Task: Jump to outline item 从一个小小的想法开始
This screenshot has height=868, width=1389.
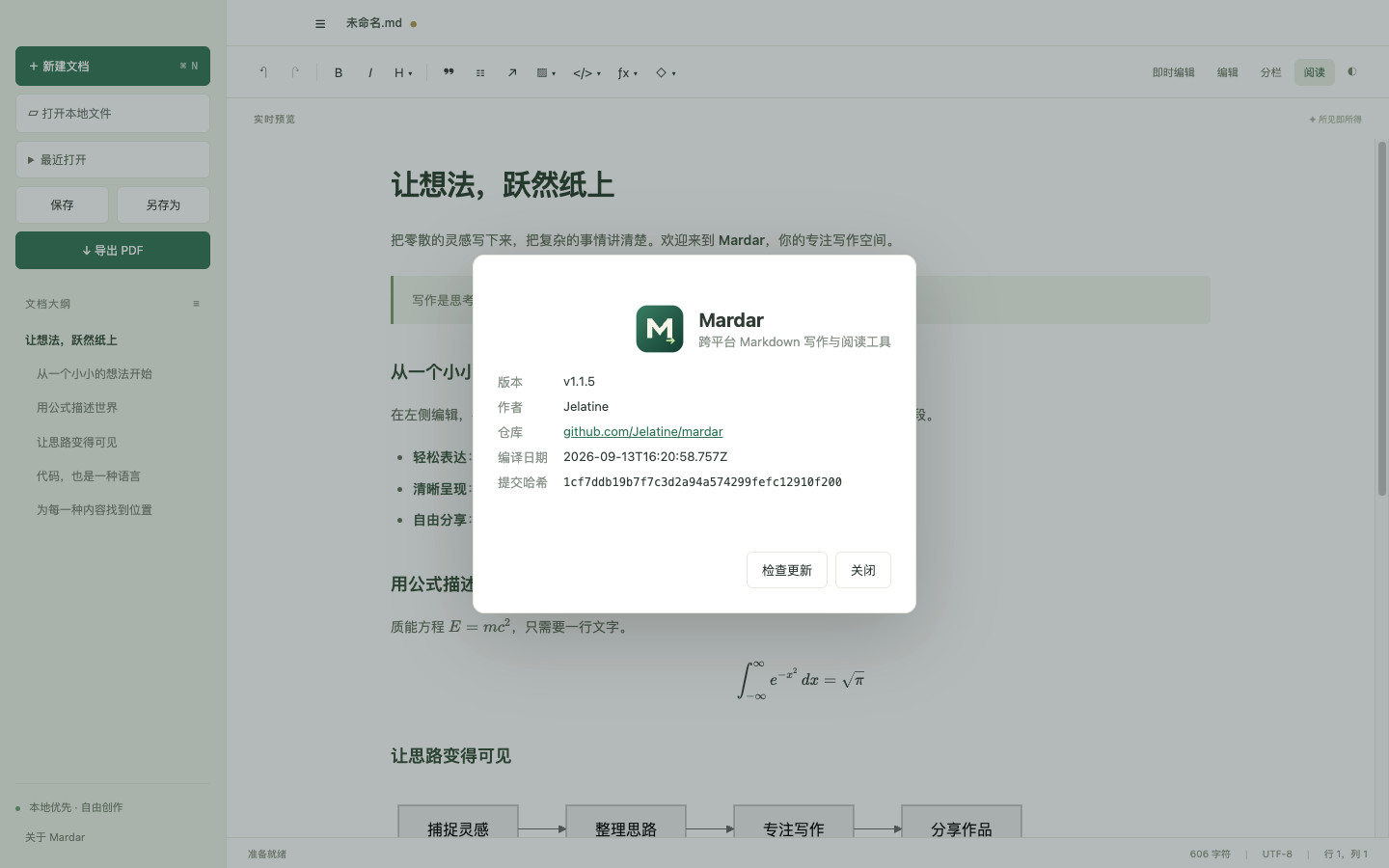Action: point(95,373)
